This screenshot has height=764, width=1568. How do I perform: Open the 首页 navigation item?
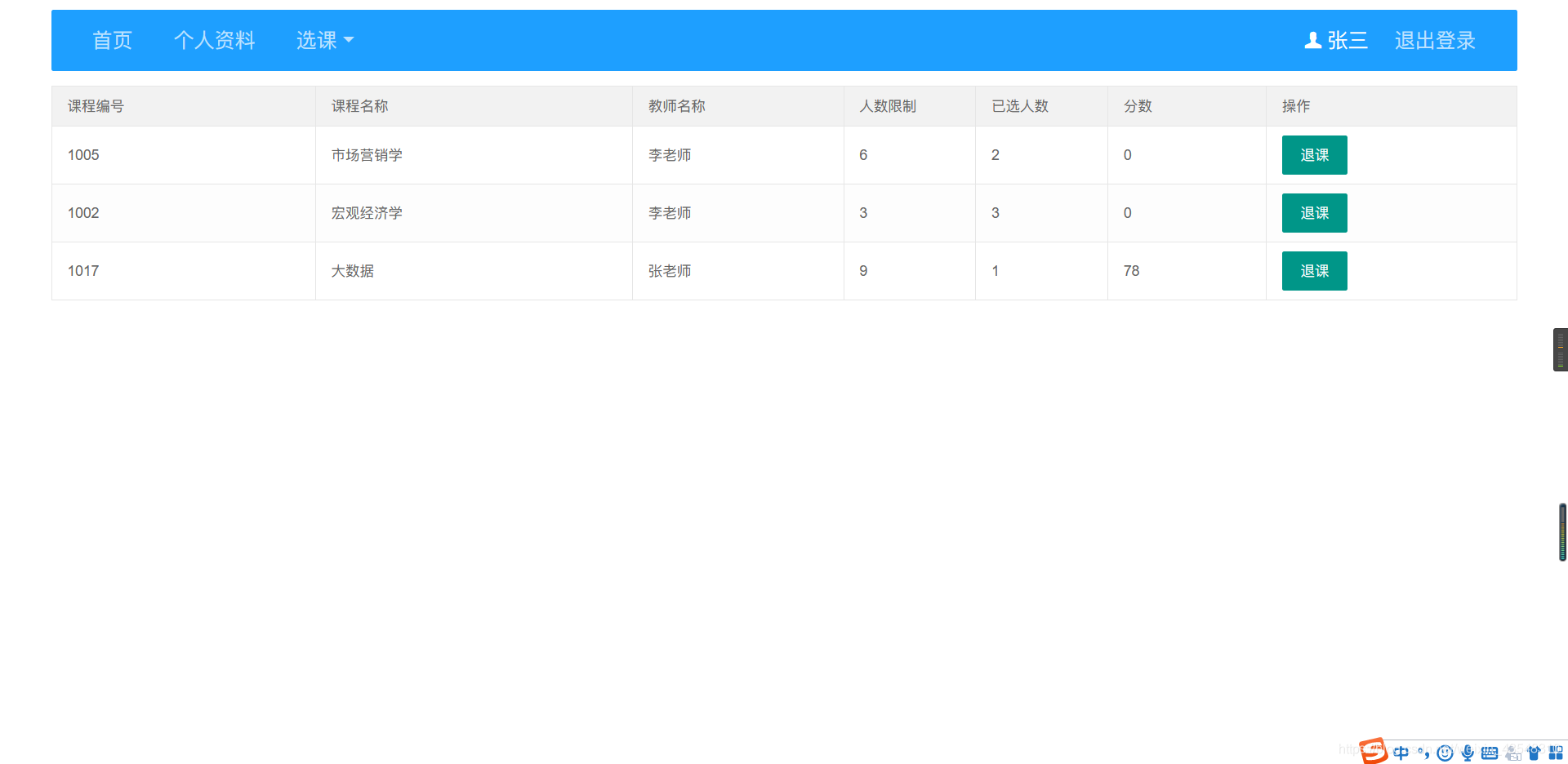click(112, 40)
